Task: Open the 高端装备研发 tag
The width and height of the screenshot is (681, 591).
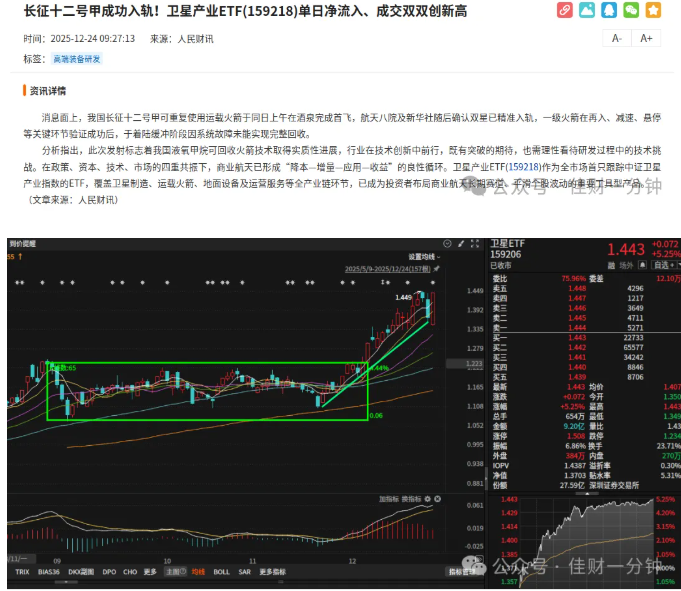Action: click(x=77, y=59)
